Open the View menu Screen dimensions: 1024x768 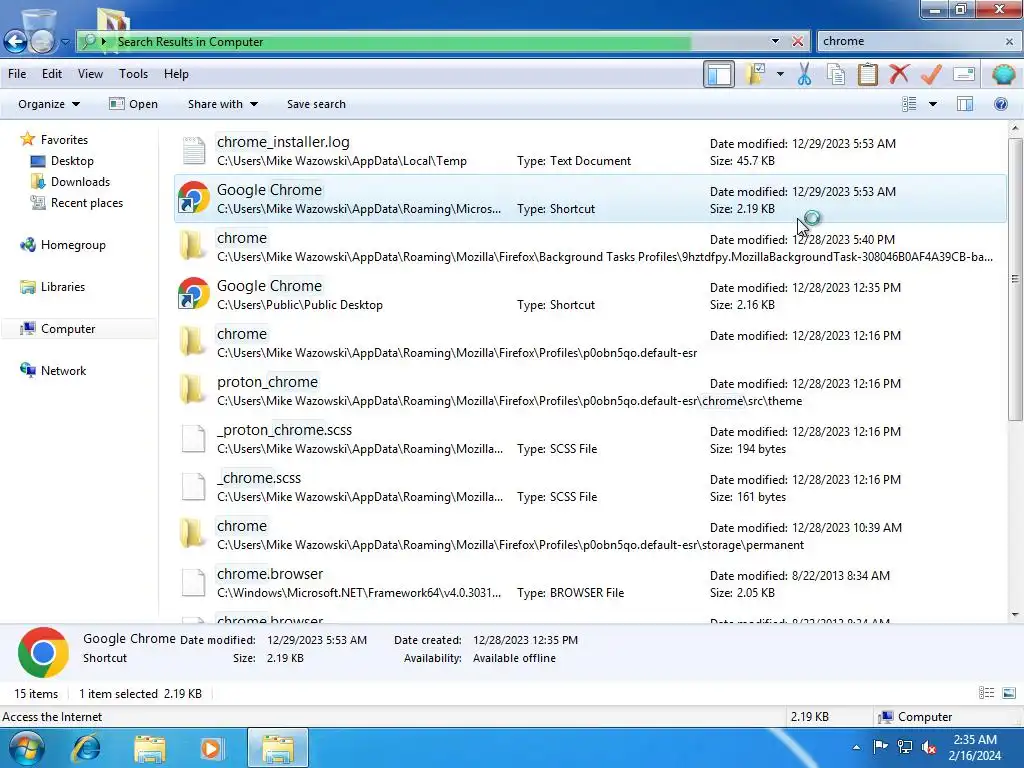coord(90,74)
